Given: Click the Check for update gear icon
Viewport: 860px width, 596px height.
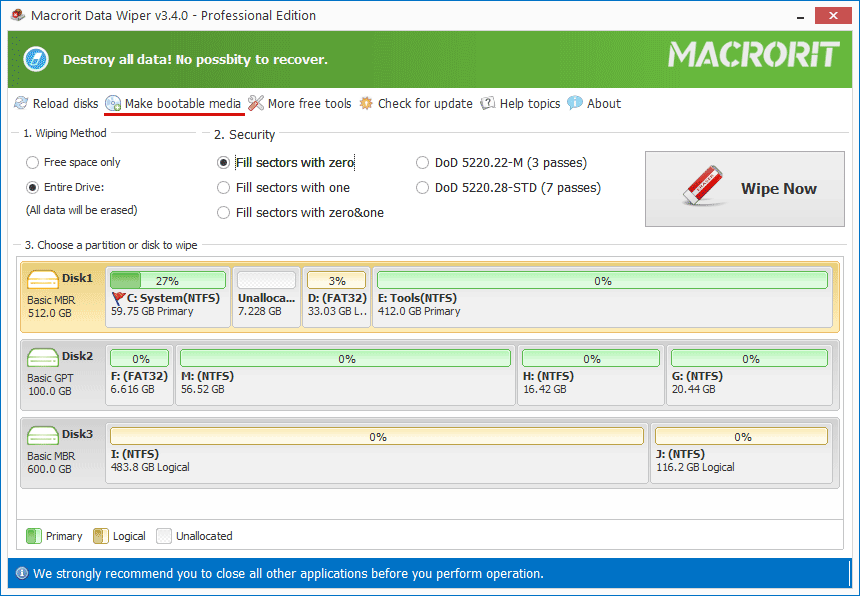Looking at the screenshot, I should tap(366, 103).
